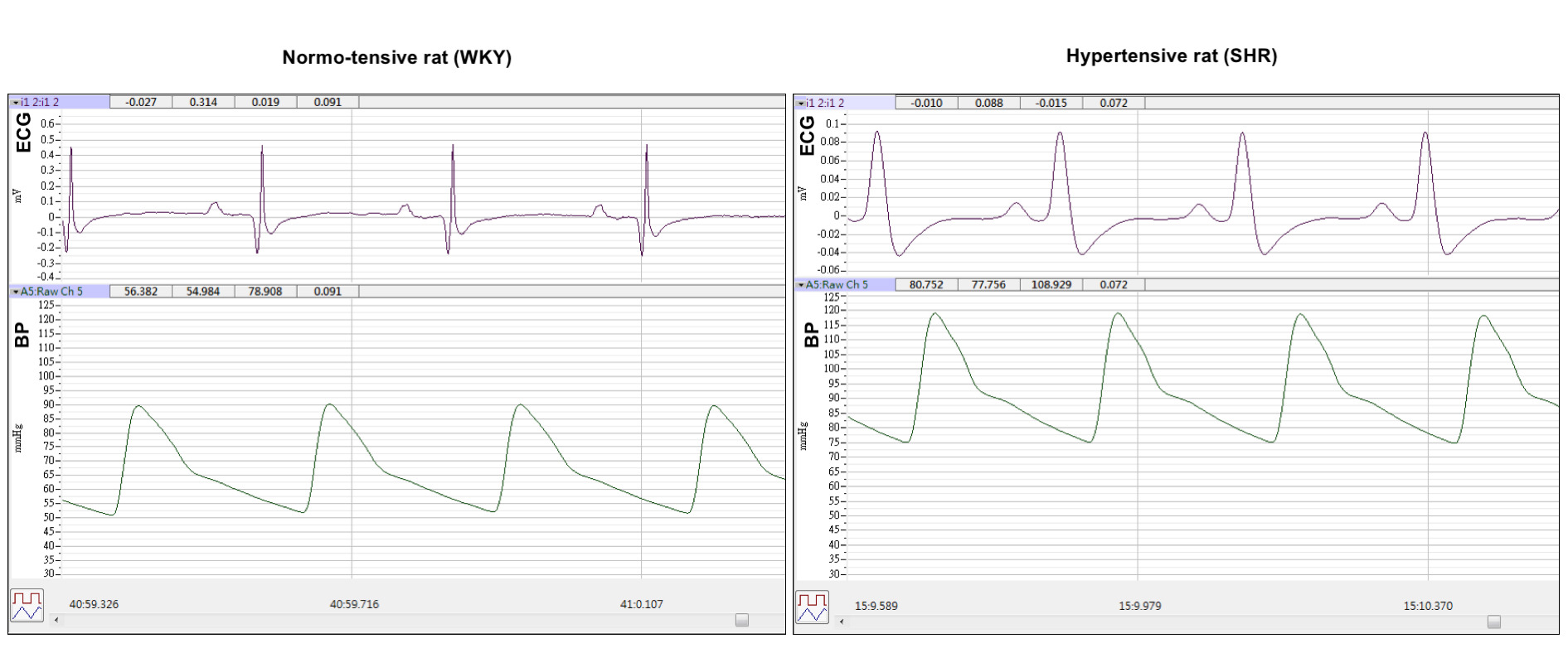This screenshot has width=1568, height=648.
Task: Click the 40:59.326 time label
Action: (x=94, y=604)
